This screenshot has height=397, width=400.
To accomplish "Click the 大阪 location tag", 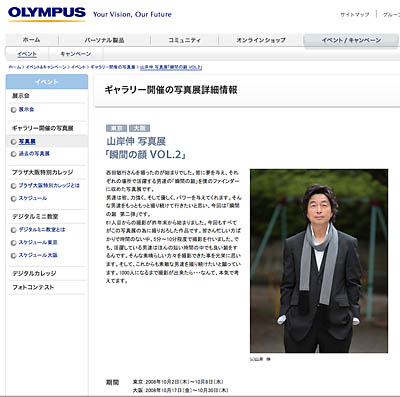I will [139, 128].
